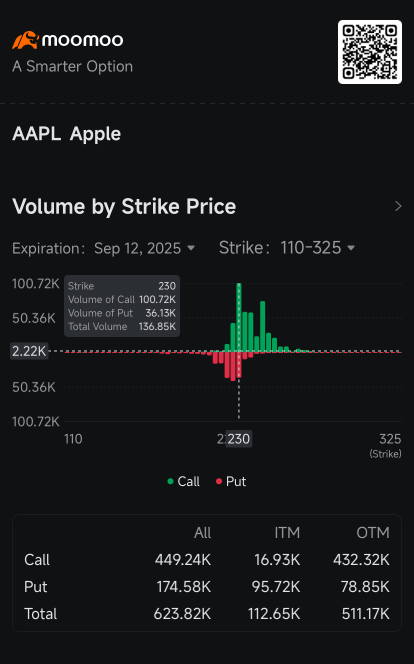The width and height of the screenshot is (414, 664).
Task: Click the moomoo bull logo icon
Action: 25,40
